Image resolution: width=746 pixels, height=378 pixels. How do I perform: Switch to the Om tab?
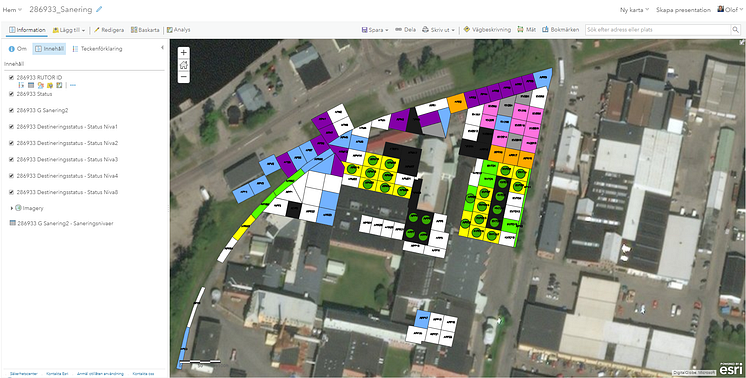pyautogui.click(x=18, y=48)
